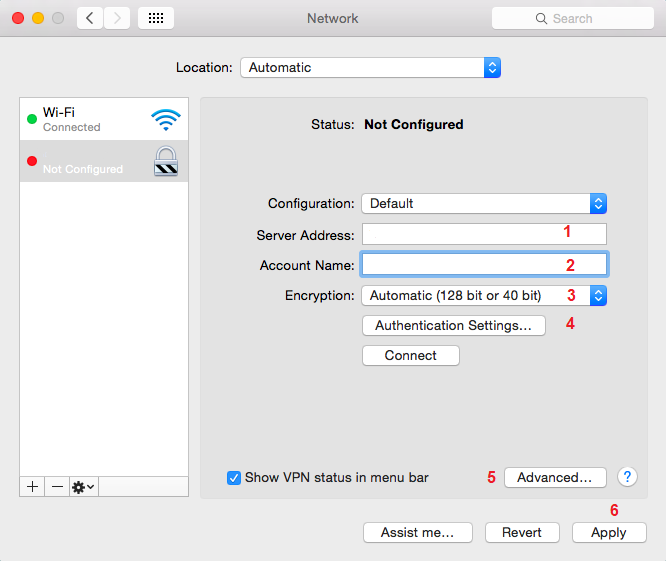This screenshot has height=561, width=666.
Task: Open Advanced network settings
Action: click(x=554, y=477)
